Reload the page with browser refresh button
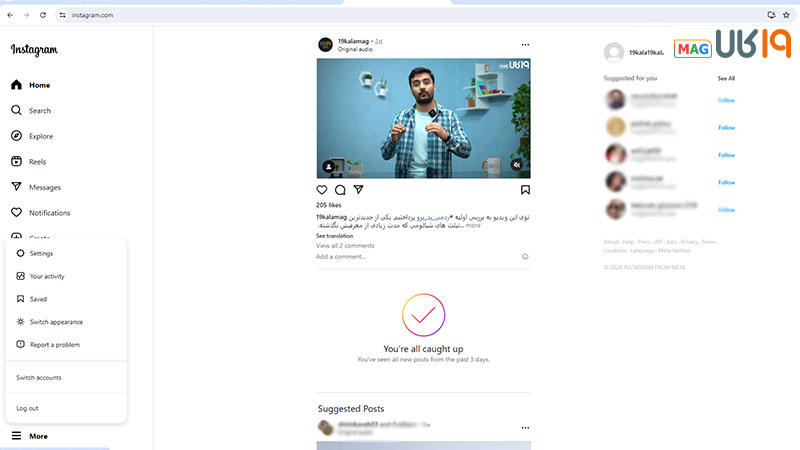 coord(43,15)
